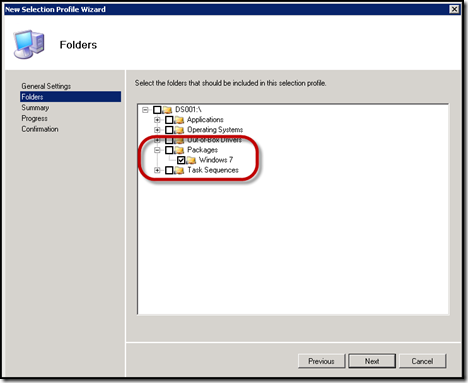Select the Confirmation wizard step
468x383 pixels.
point(40,129)
